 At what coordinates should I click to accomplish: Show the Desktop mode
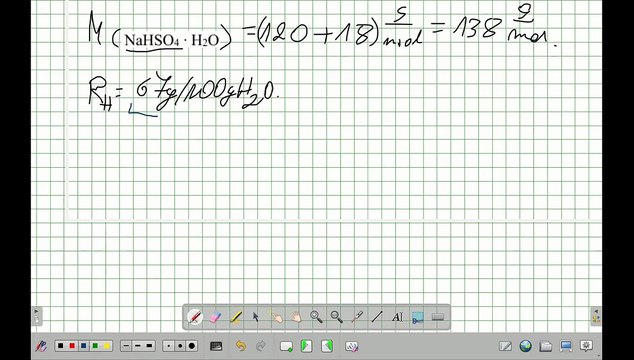point(566,346)
